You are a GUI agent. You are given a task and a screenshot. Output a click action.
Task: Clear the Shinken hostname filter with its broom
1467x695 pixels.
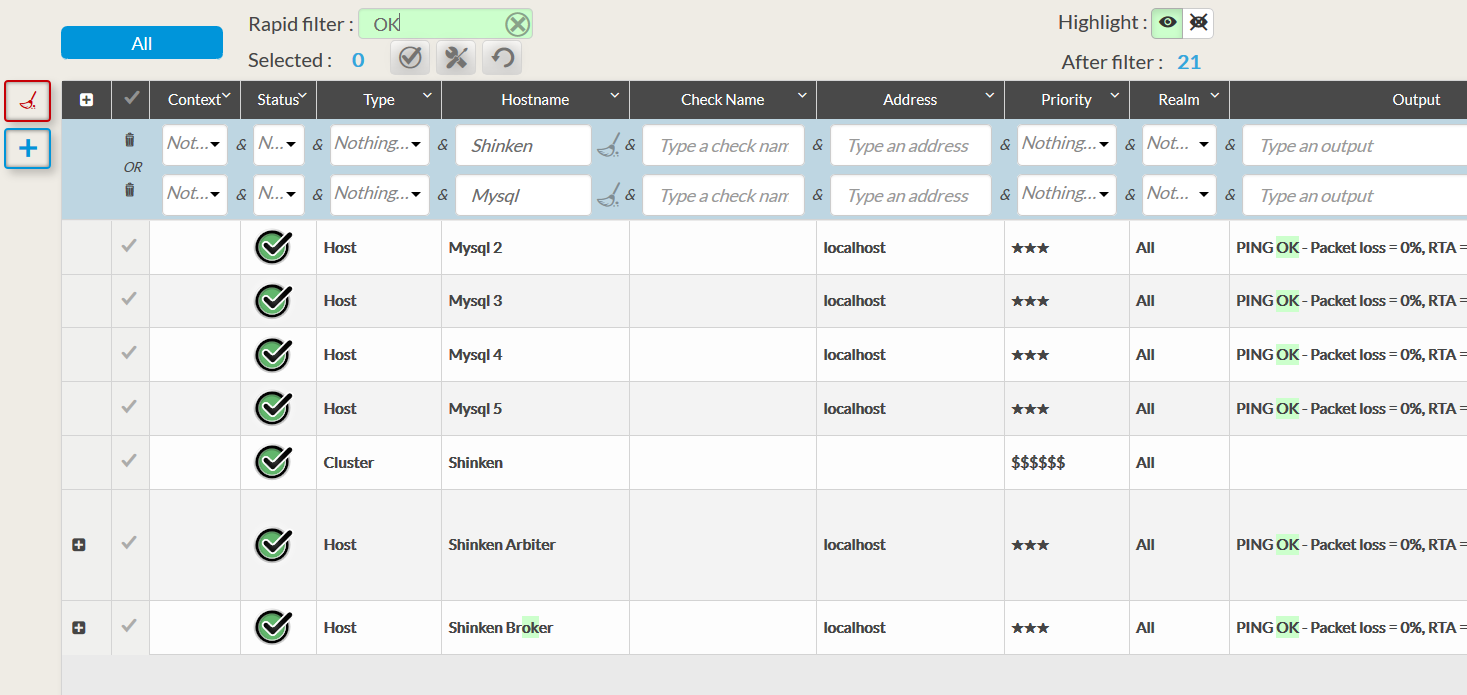click(x=607, y=146)
